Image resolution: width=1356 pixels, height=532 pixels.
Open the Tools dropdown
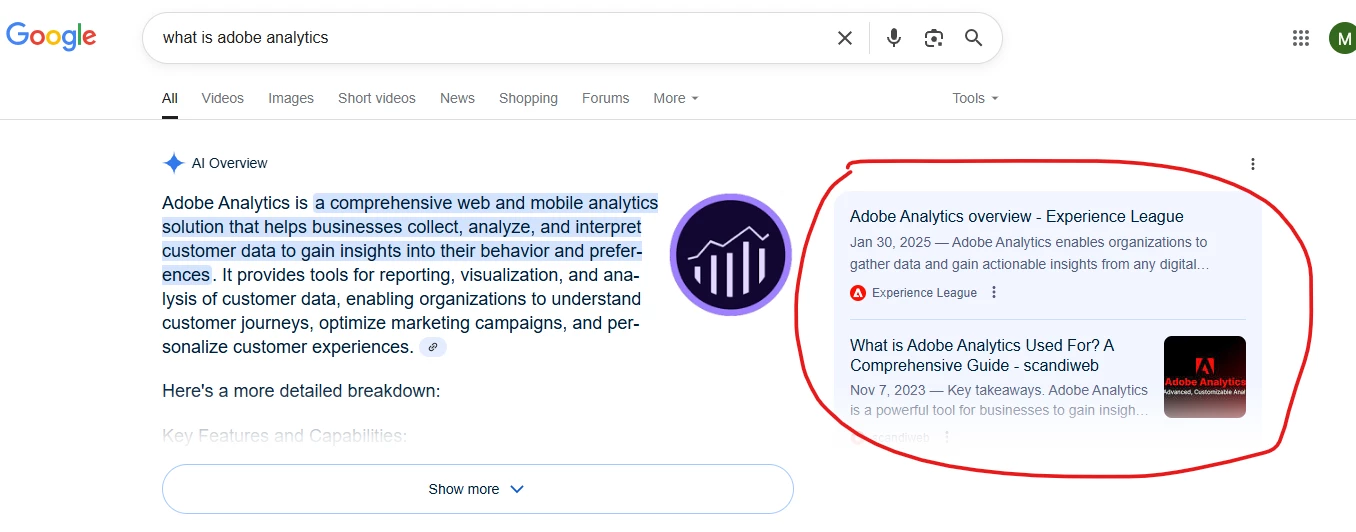[975, 98]
